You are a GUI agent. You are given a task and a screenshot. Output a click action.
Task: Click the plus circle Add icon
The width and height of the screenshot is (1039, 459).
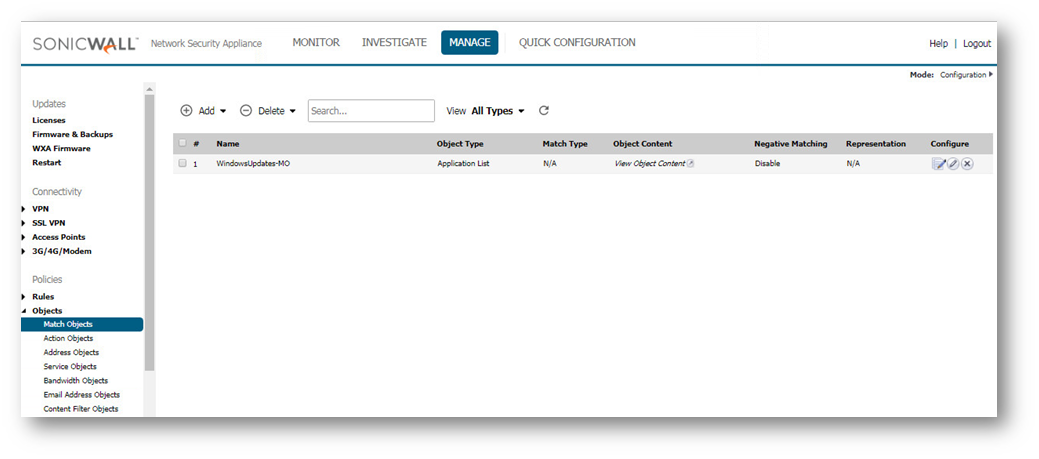[186, 111]
